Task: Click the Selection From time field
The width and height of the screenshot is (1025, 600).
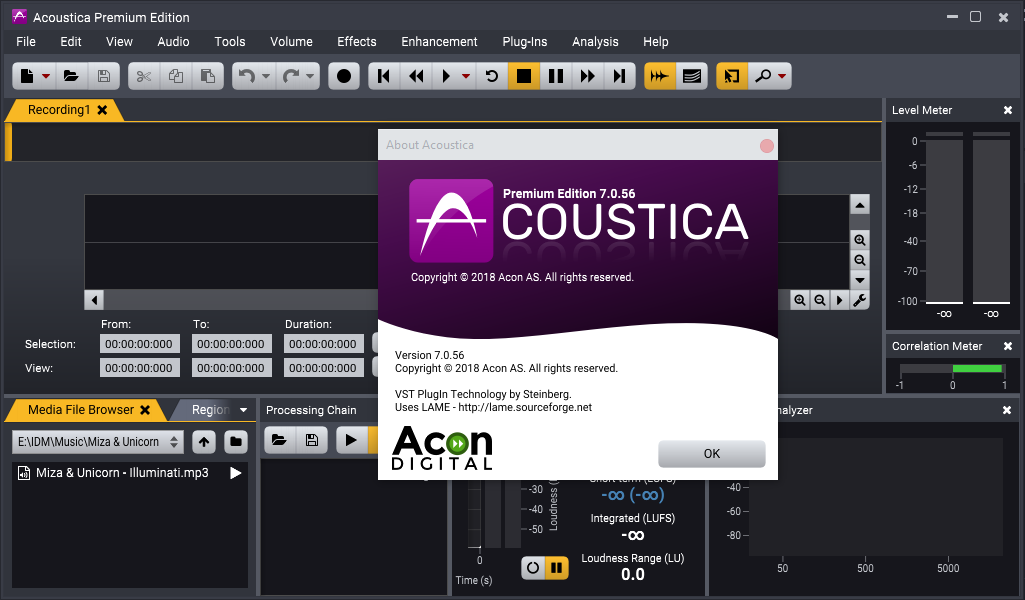Action: (139, 344)
